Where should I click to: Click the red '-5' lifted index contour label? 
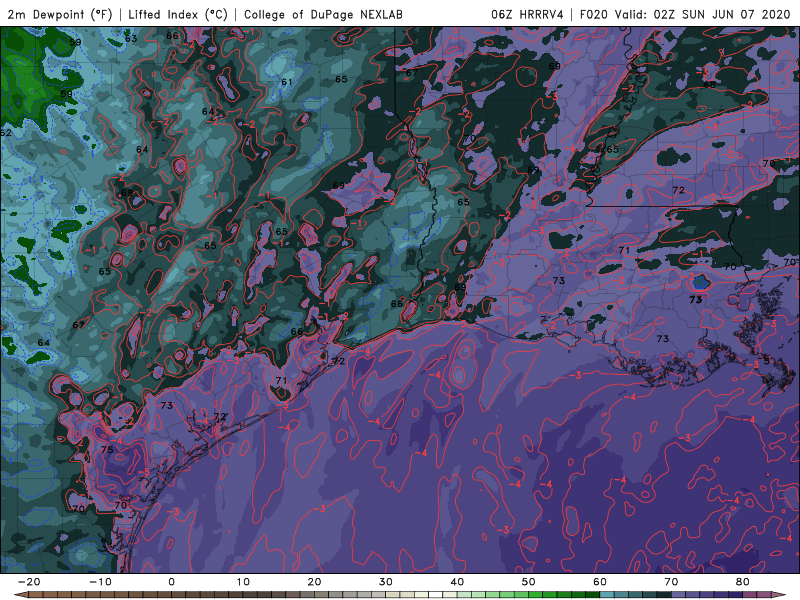(143, 472)
